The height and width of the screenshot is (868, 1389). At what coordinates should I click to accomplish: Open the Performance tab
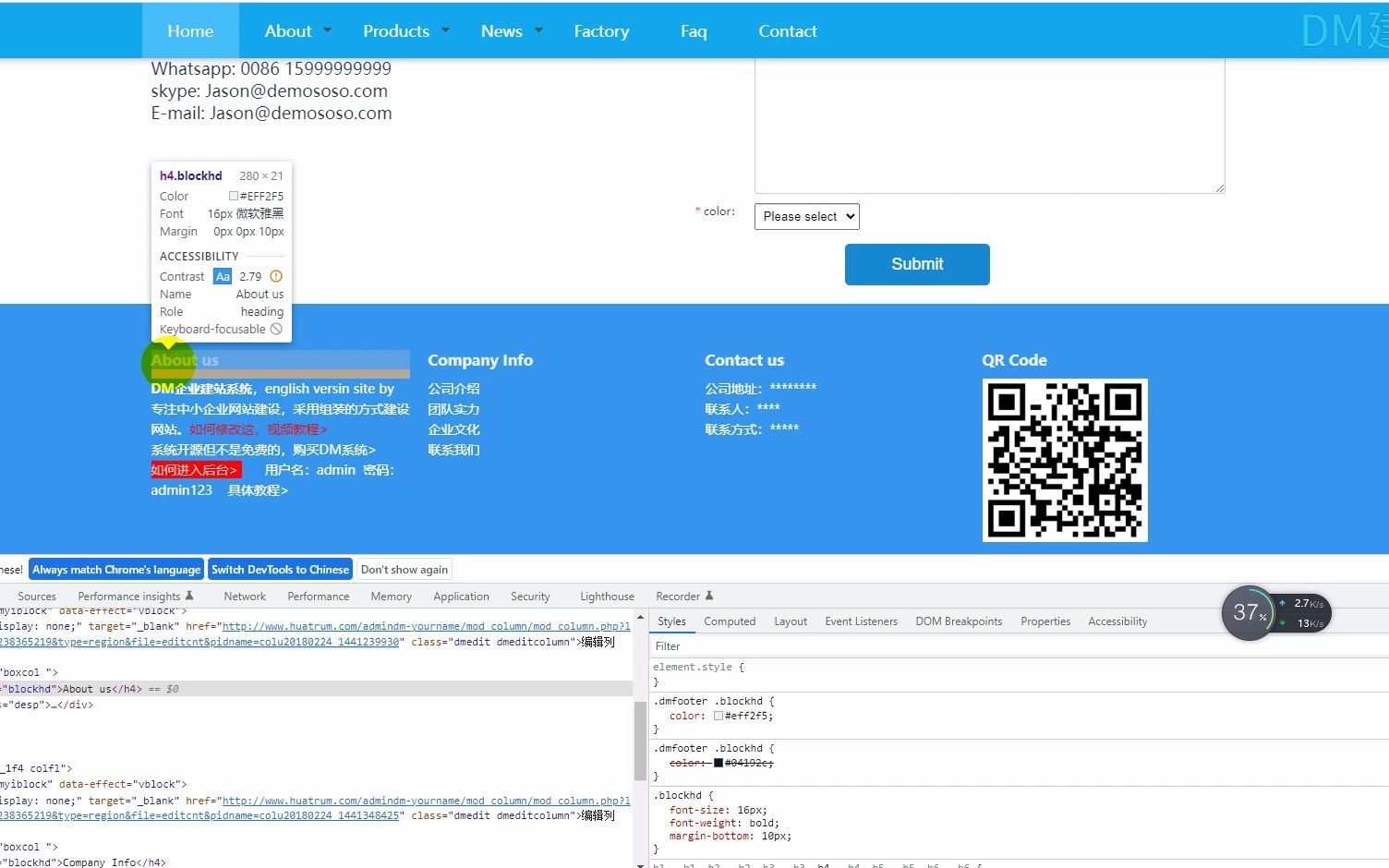319,597
